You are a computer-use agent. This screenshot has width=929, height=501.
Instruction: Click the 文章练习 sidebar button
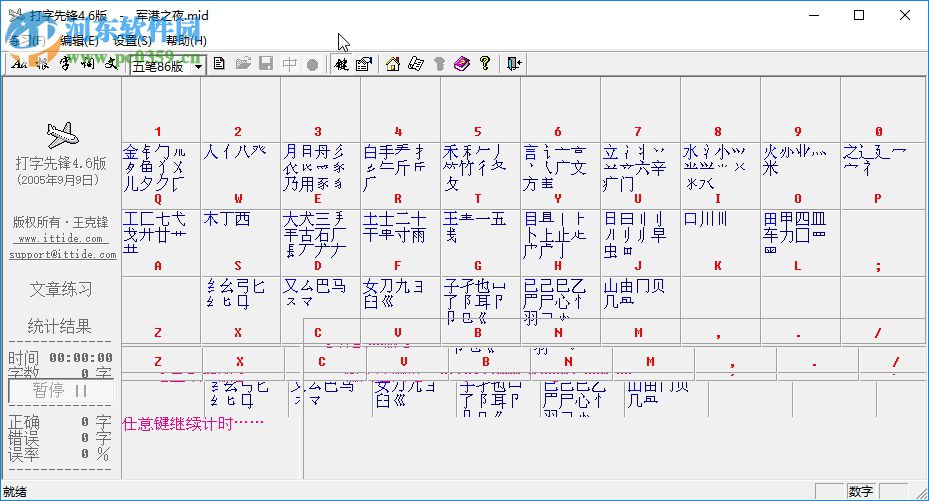(61, 289)
